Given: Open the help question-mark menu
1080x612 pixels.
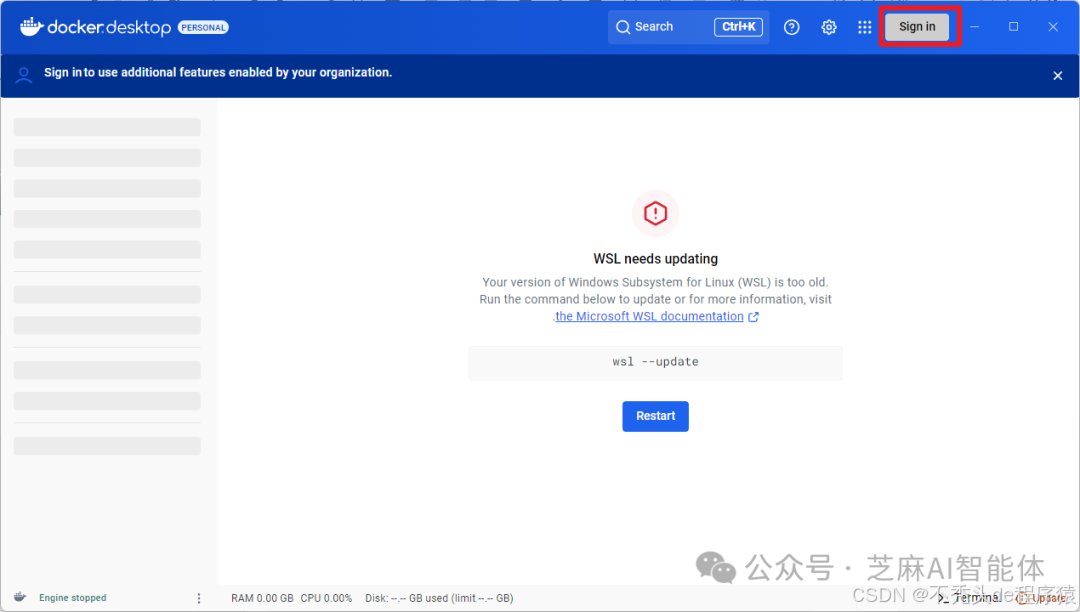Looking at the screenshot, I should coord(791,27).
